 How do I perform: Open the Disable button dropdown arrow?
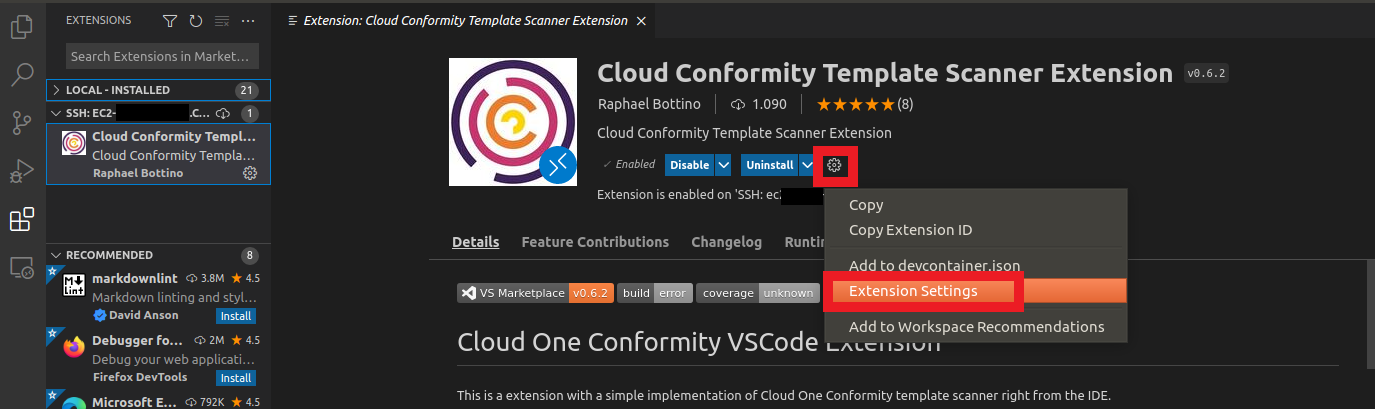pos(723,165)
